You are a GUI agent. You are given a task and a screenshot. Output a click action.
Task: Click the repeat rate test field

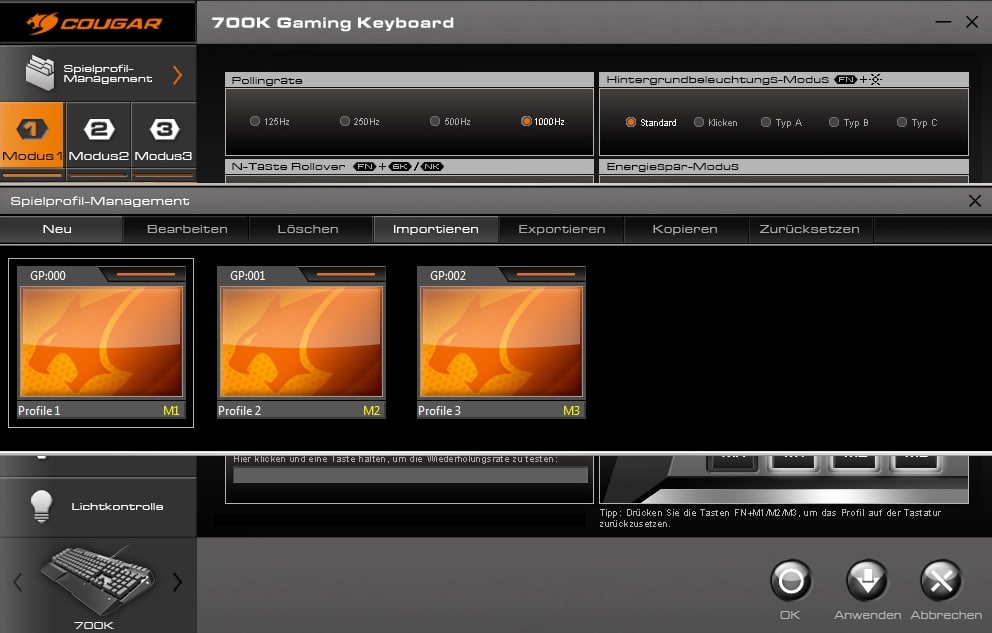pyautogui.click(x=410, y=475)
